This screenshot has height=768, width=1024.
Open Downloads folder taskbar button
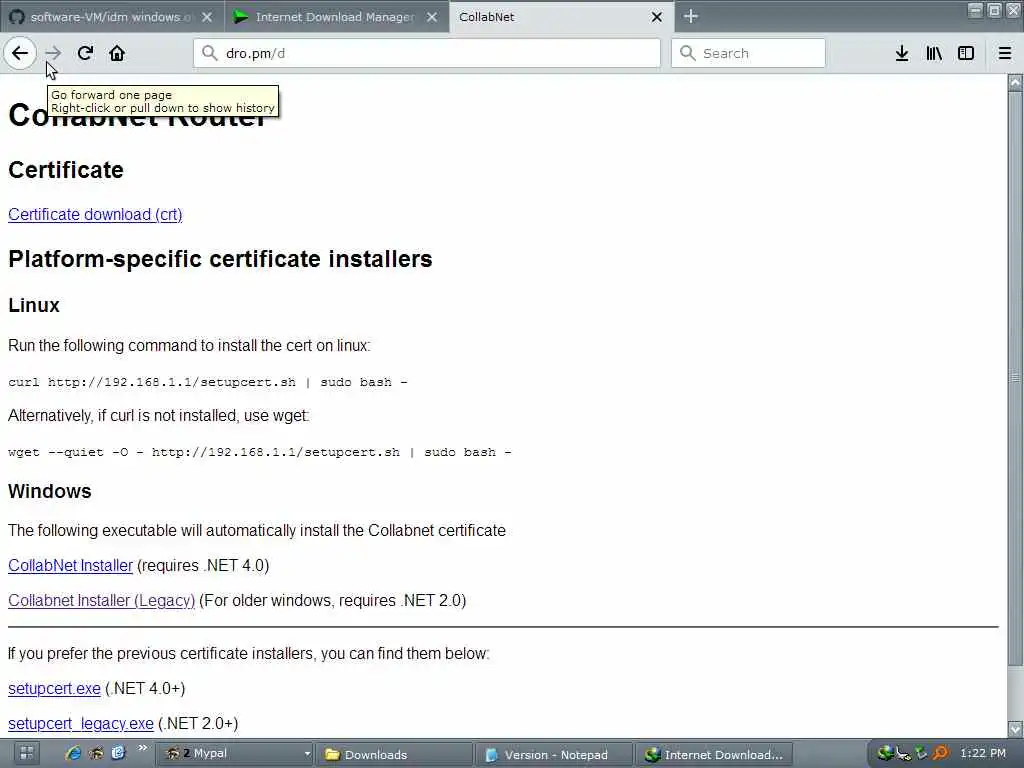click(394, 754)
